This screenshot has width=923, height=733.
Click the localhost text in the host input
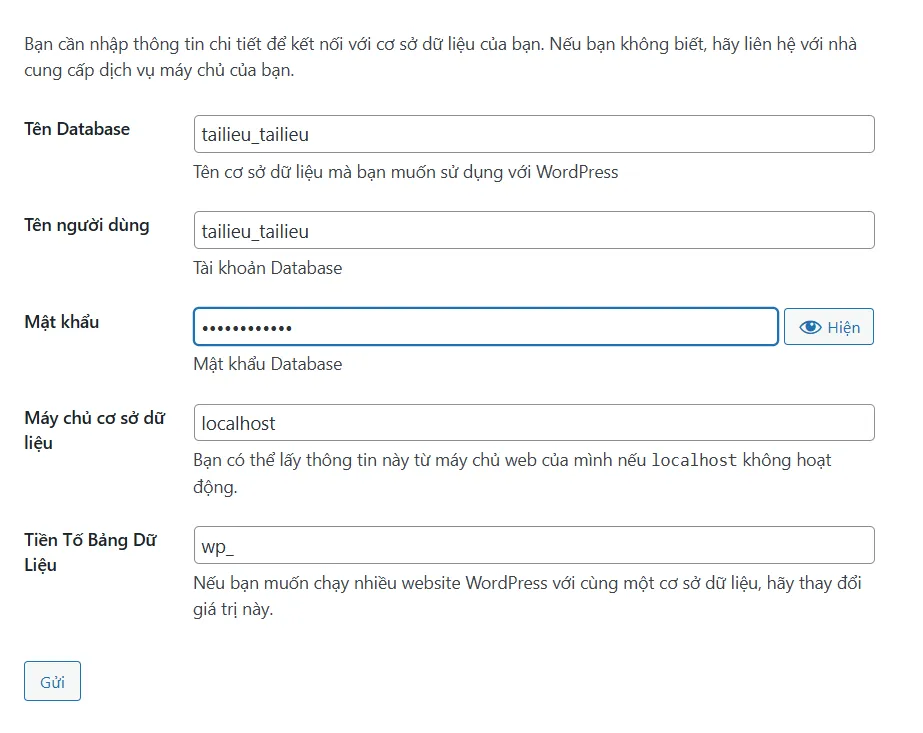pos(238,422)
